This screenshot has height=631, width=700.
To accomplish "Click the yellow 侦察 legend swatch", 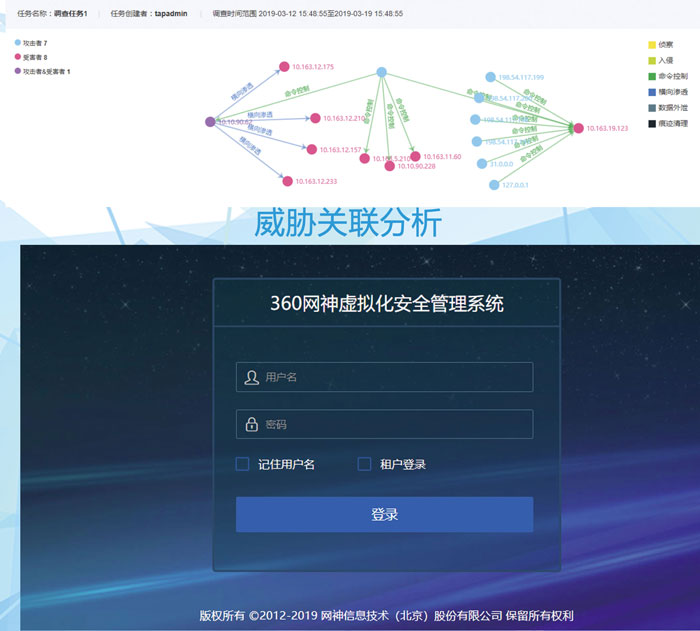I will pyautogui.click(x=652, y=45).
